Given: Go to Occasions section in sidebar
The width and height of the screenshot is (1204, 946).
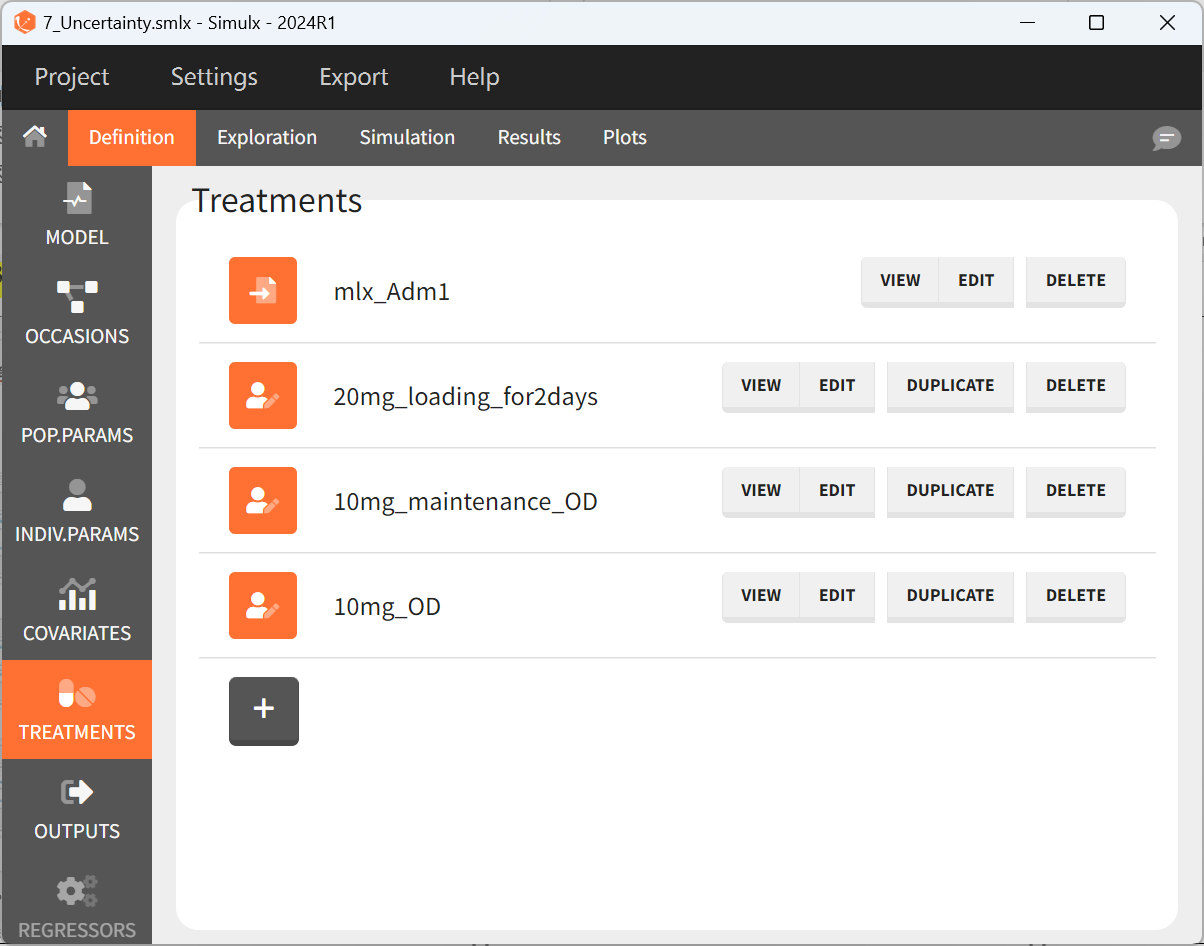Looking at the screenshot, I should coord(77,313).
